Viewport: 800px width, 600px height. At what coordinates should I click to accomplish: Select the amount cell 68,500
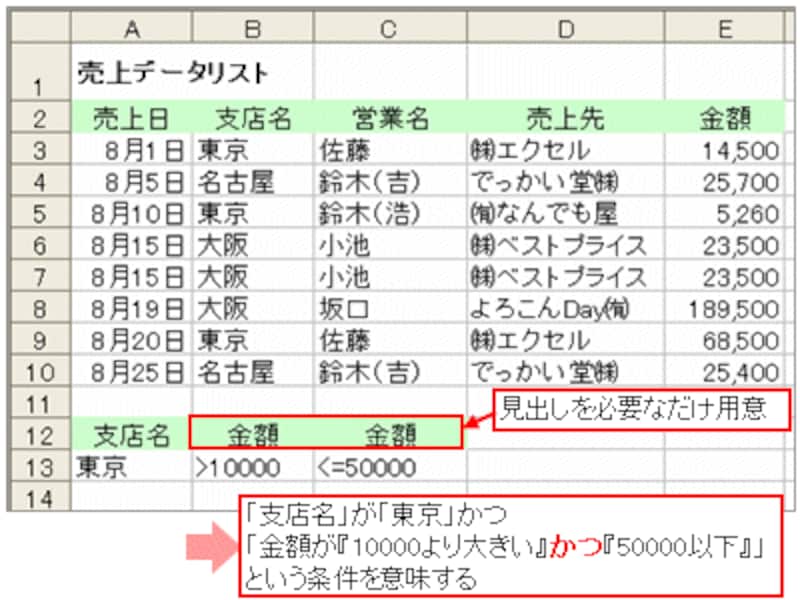click(x=724, y=339)
